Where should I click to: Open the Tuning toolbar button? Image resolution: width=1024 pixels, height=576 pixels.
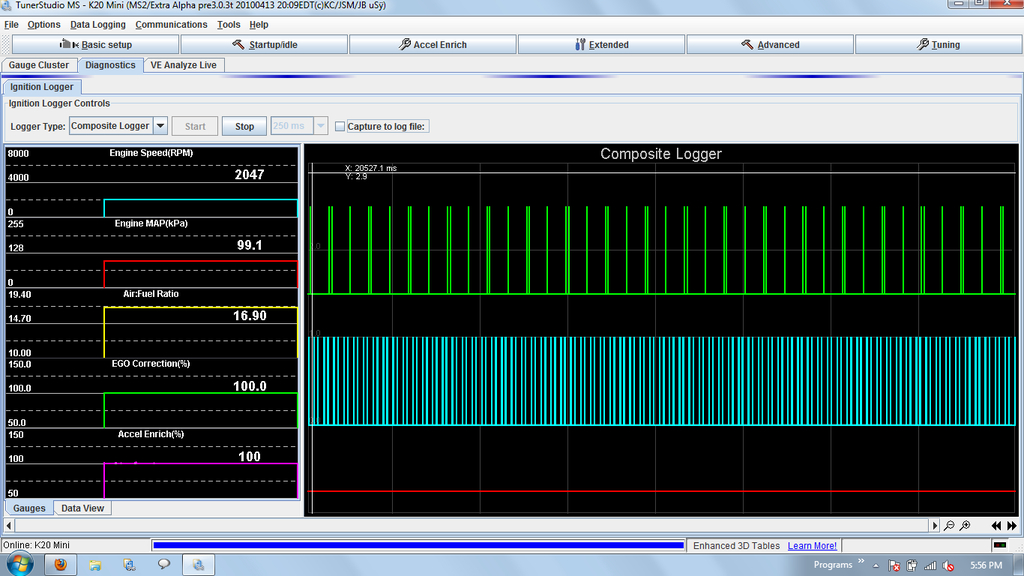tap(938, 44)
